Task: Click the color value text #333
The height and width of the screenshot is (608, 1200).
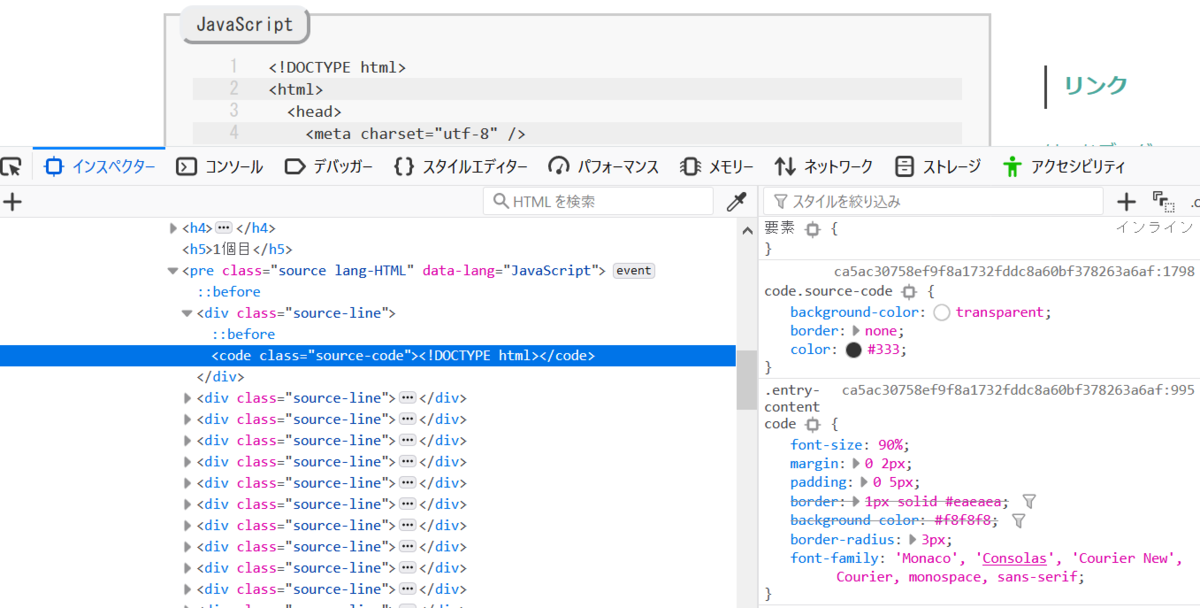Action: (883, 350)
